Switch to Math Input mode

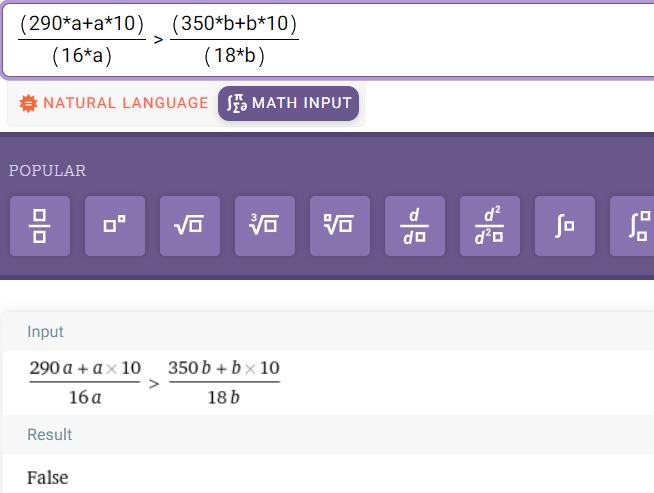pyautogui.click(x=288, y=103)
